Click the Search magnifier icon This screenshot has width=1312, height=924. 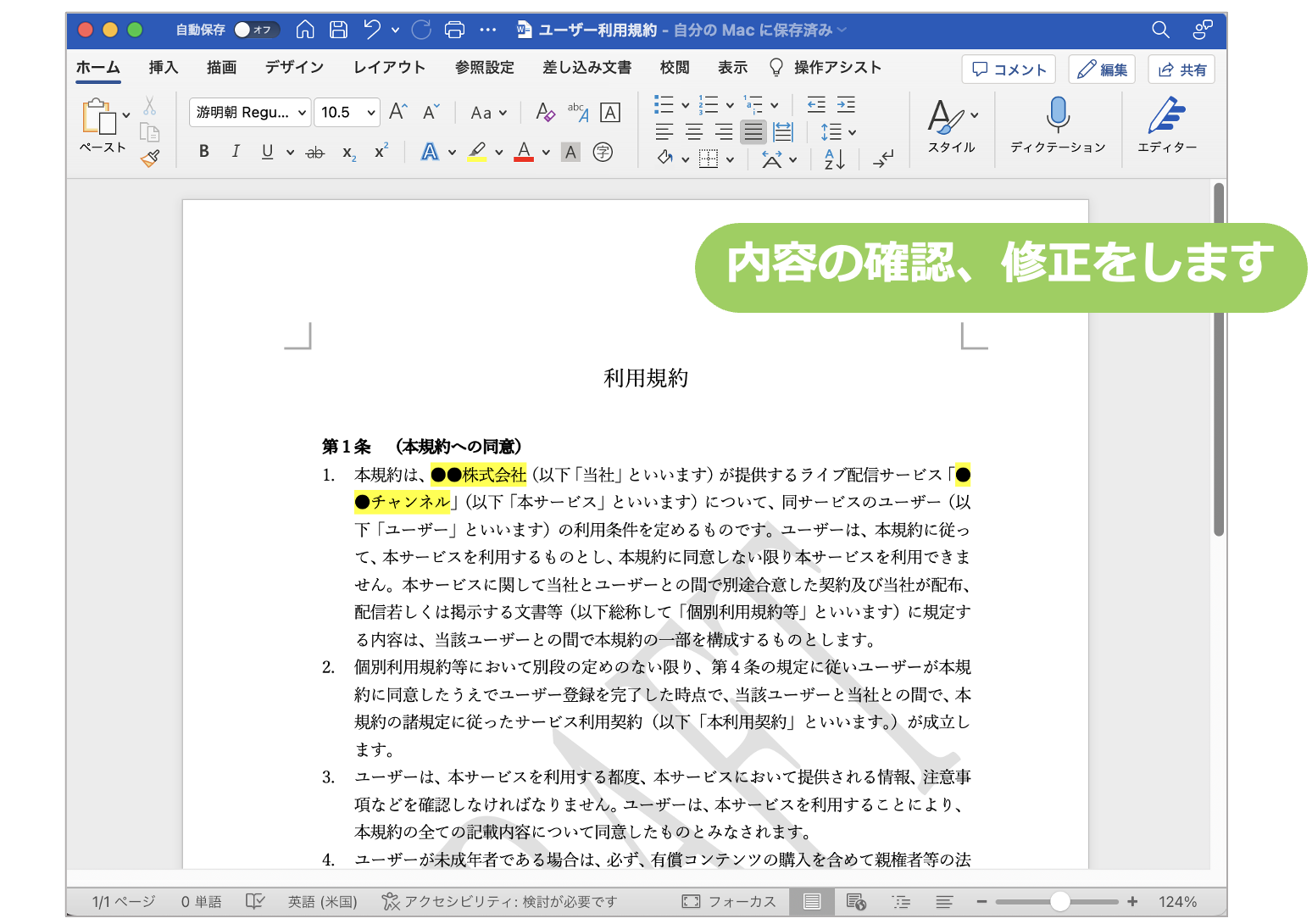1160,30
